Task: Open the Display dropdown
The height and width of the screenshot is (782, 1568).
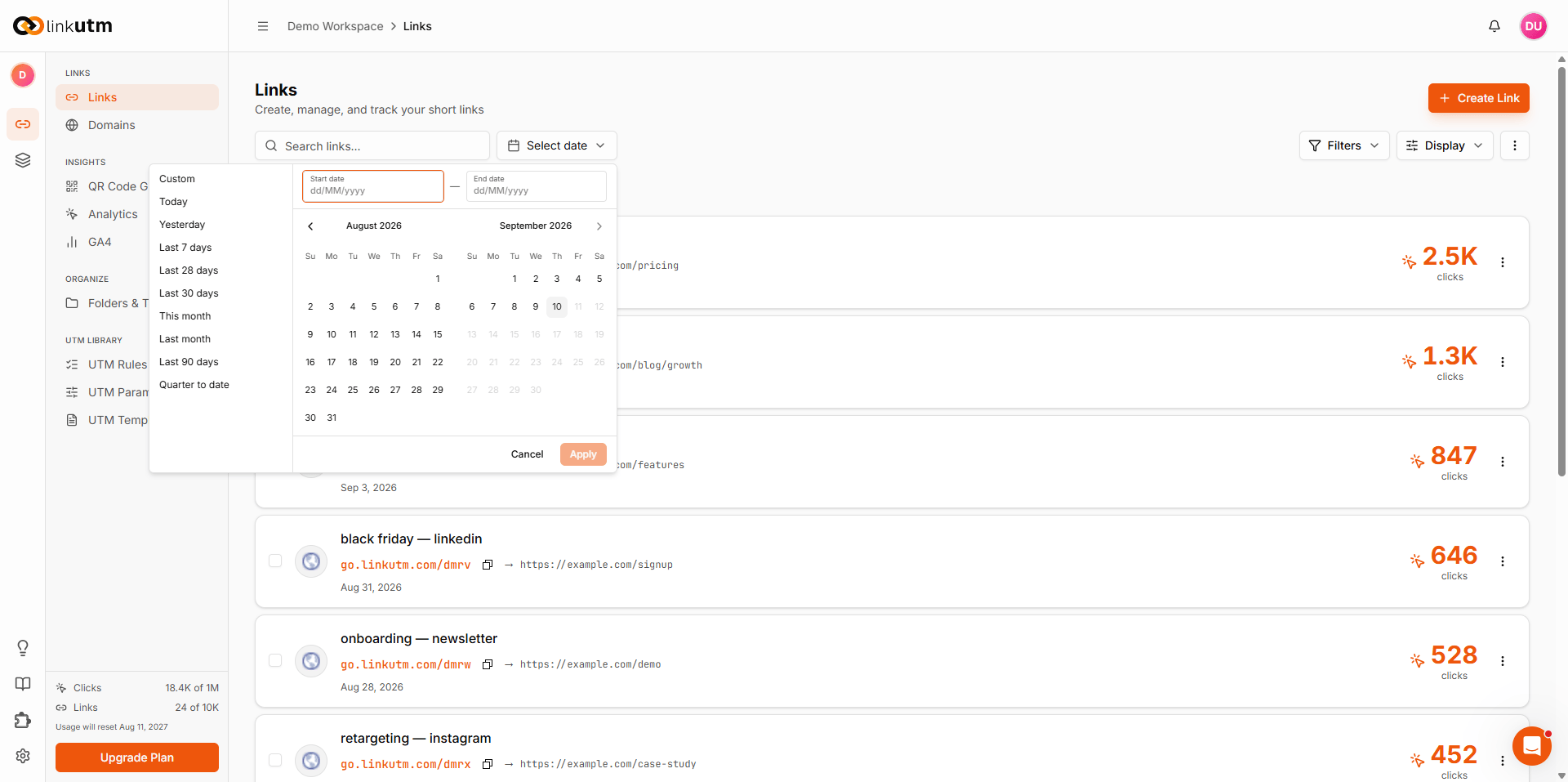Action: coord(1445,145)
